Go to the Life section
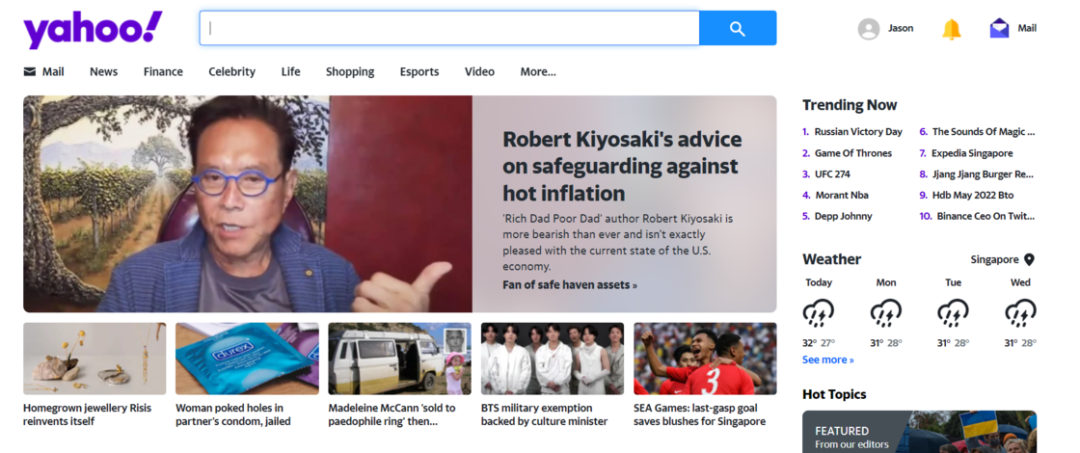This screenshot has height=453, width=1080. pos(291,72)
